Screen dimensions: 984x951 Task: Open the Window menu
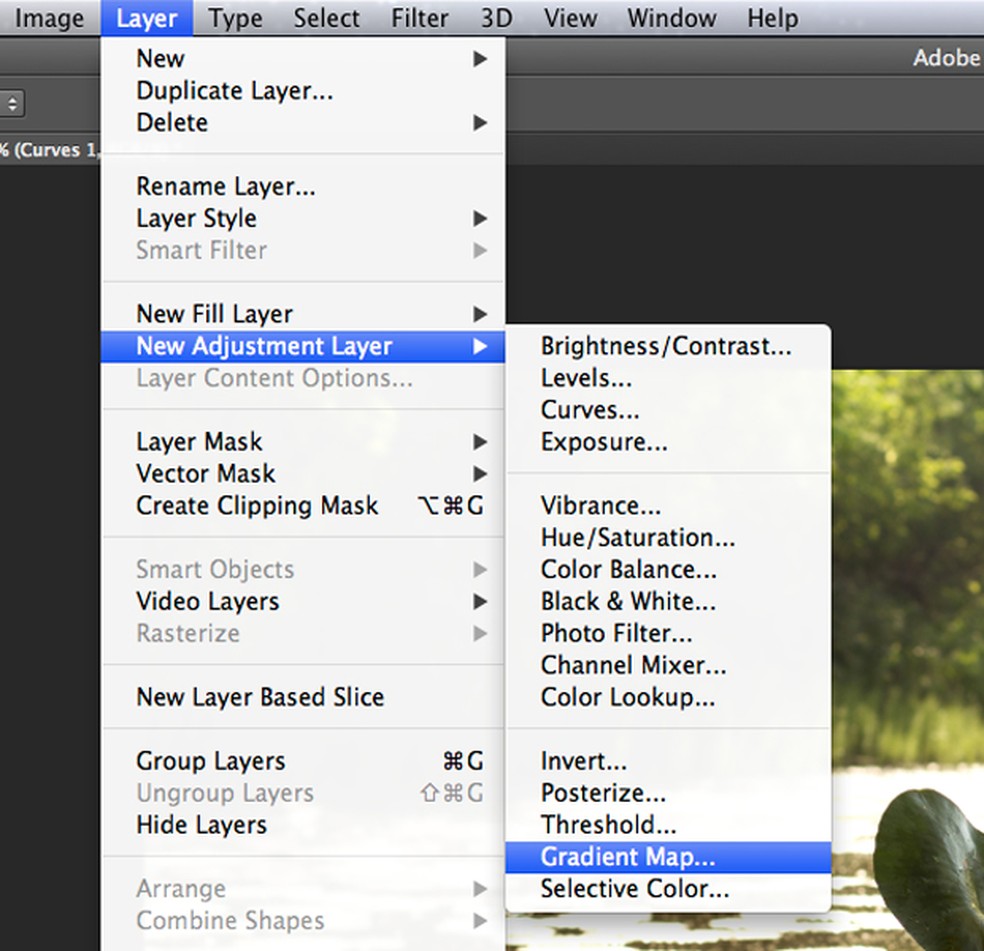click(x=673, y=18)
